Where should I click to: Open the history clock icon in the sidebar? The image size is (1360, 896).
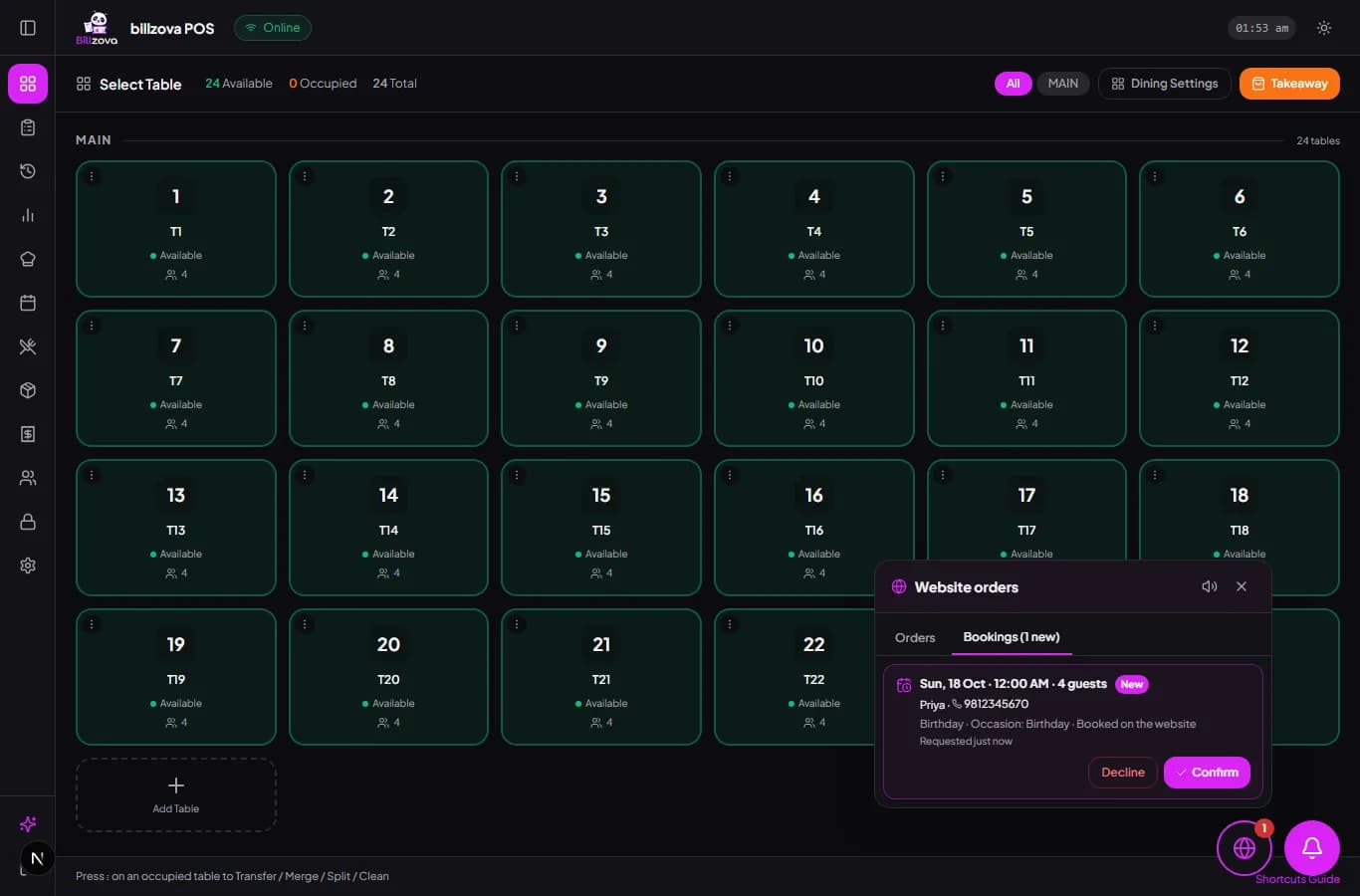point(28,171)
